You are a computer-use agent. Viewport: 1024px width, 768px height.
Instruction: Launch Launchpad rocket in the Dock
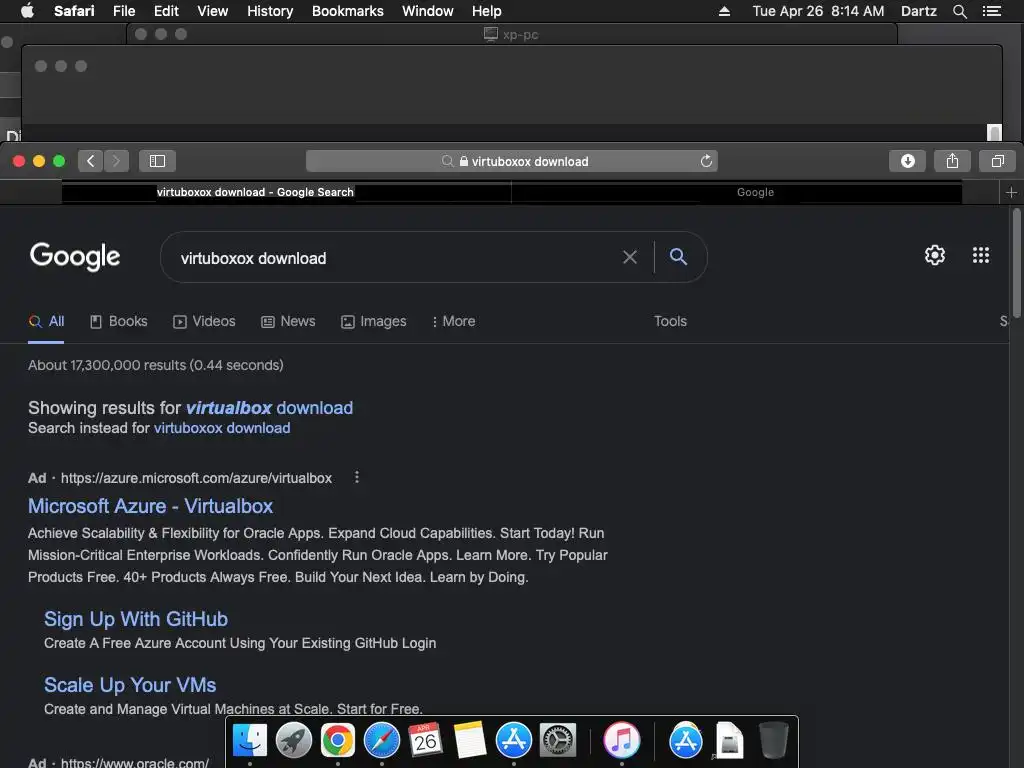click(x=293, y=741)
